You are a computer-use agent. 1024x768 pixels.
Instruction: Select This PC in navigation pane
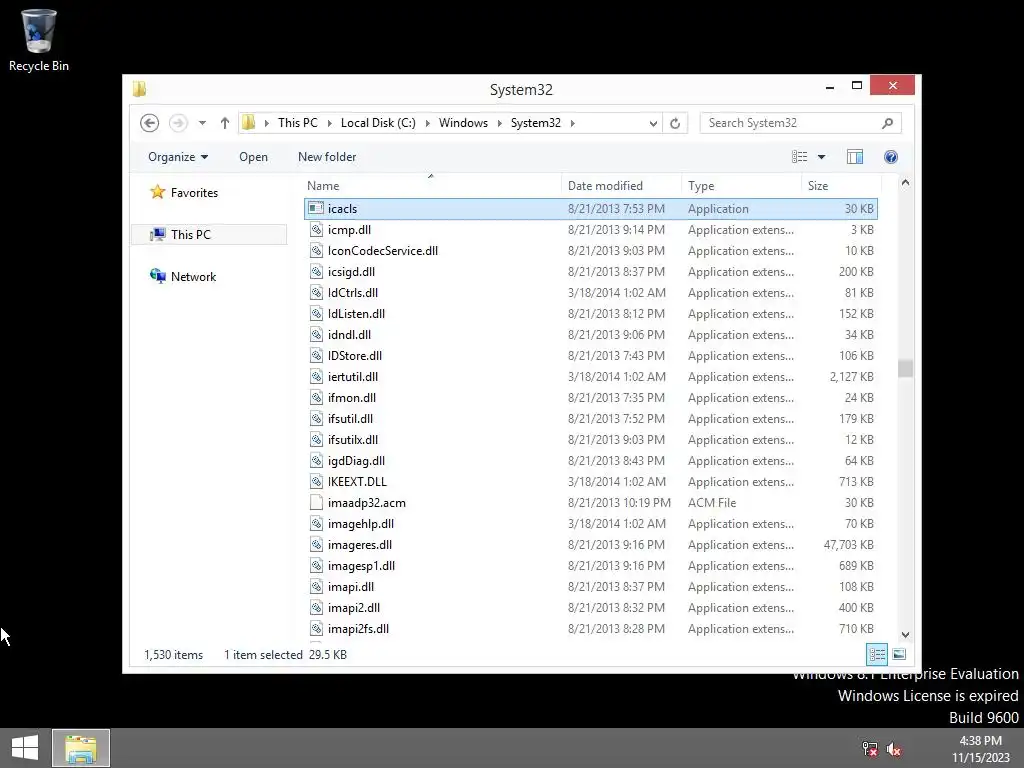tap(209, 234)
